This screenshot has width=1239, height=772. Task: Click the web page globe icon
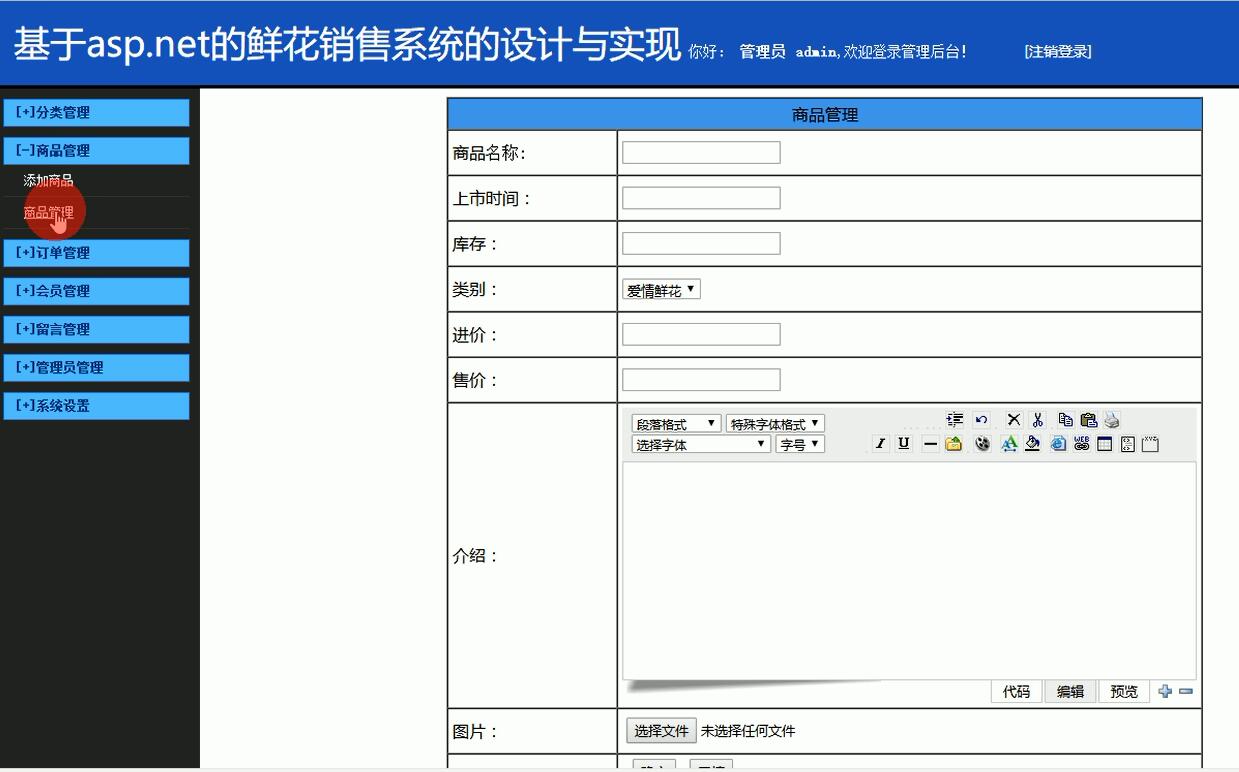pyautogui.click(x=1058, y=443)
